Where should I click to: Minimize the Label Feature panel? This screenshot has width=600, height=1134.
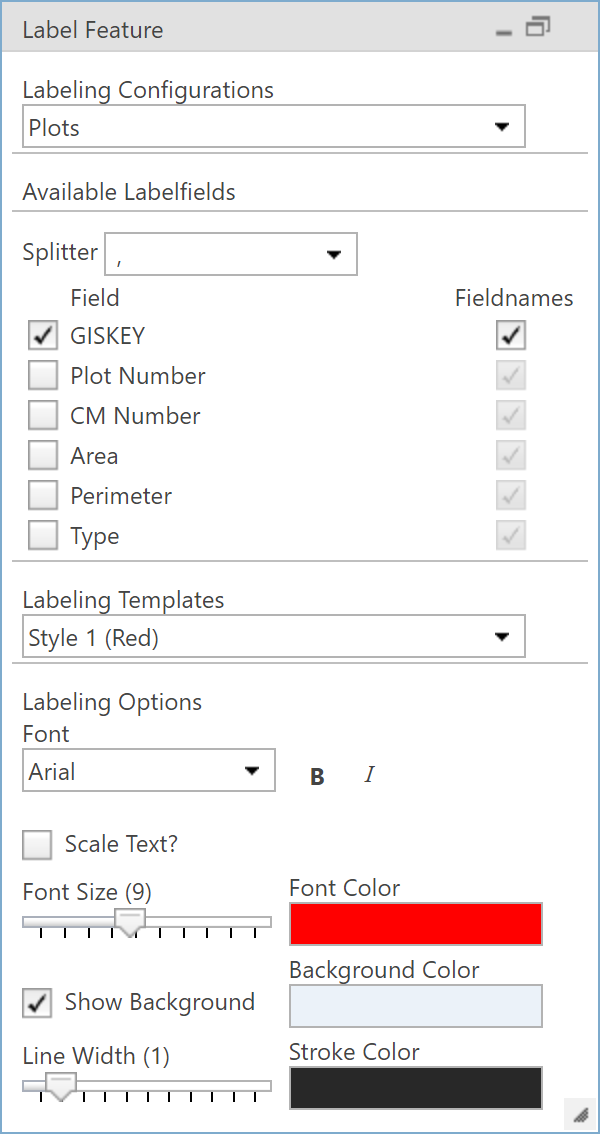[x=503, y=31]
